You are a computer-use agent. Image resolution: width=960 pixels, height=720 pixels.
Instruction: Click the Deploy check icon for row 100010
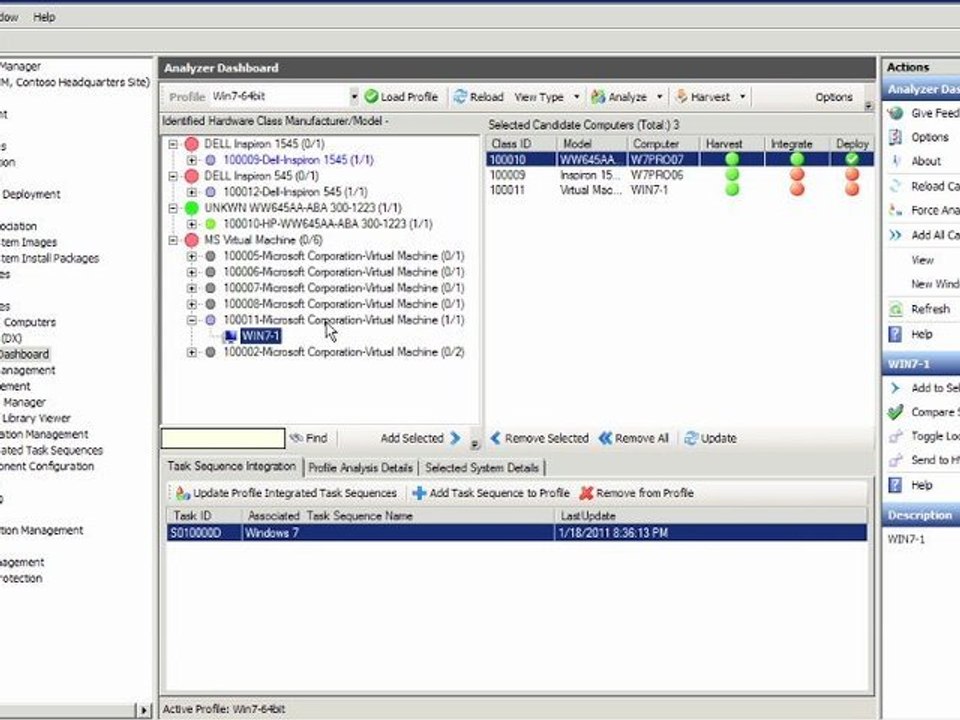(852, 159)
